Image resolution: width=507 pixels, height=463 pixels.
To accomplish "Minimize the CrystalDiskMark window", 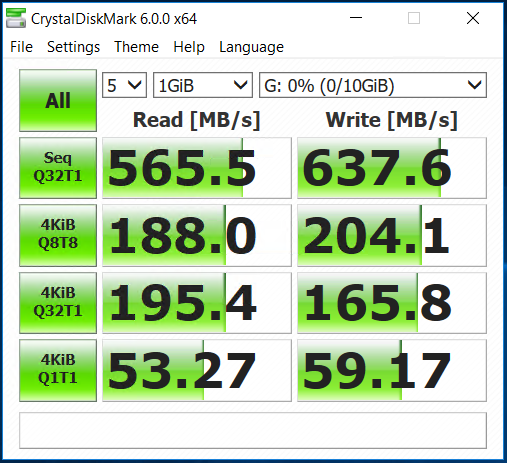I will pyautogui.click(x=356, y=18).
